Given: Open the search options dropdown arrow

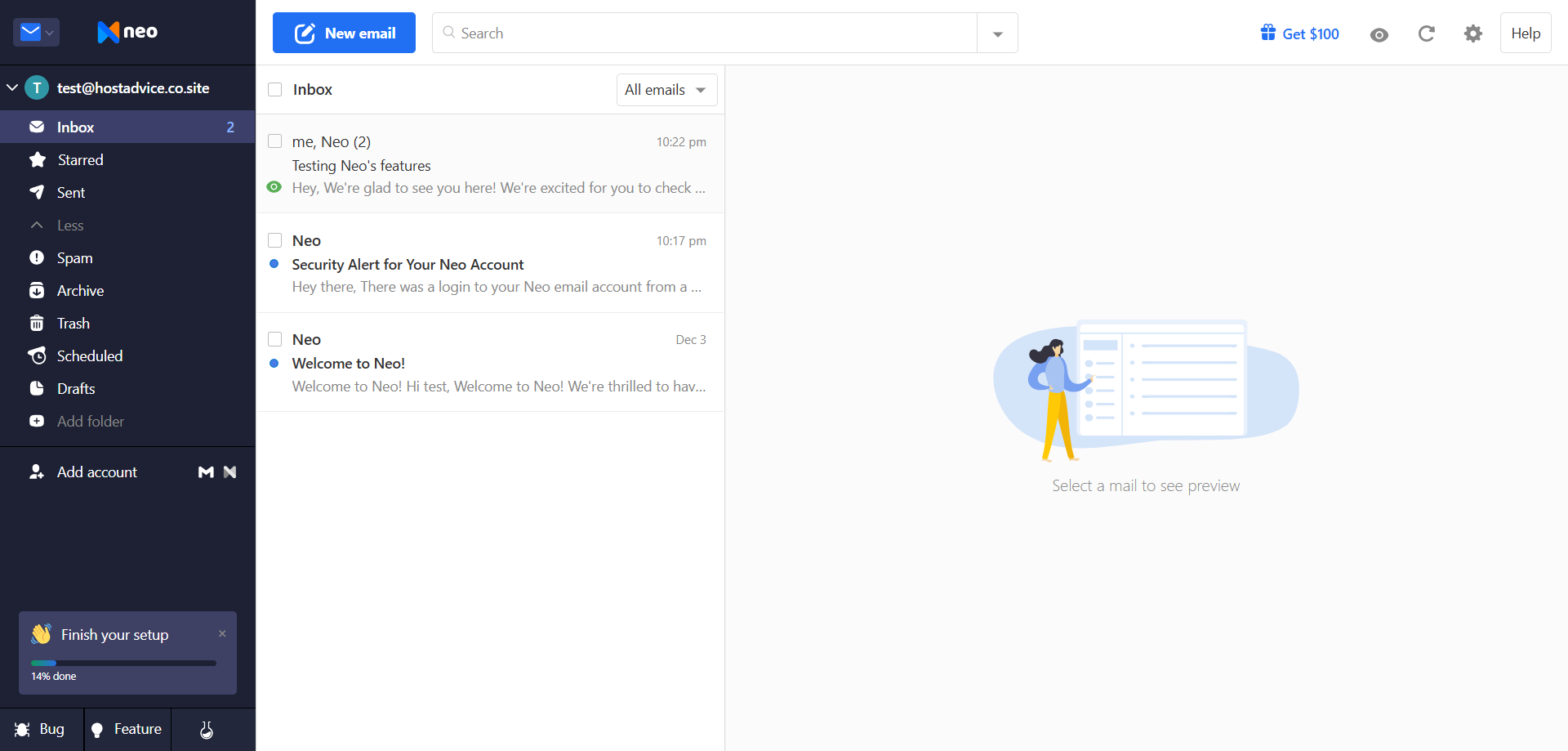Looking at the screenshot, I should click(998, 34).
